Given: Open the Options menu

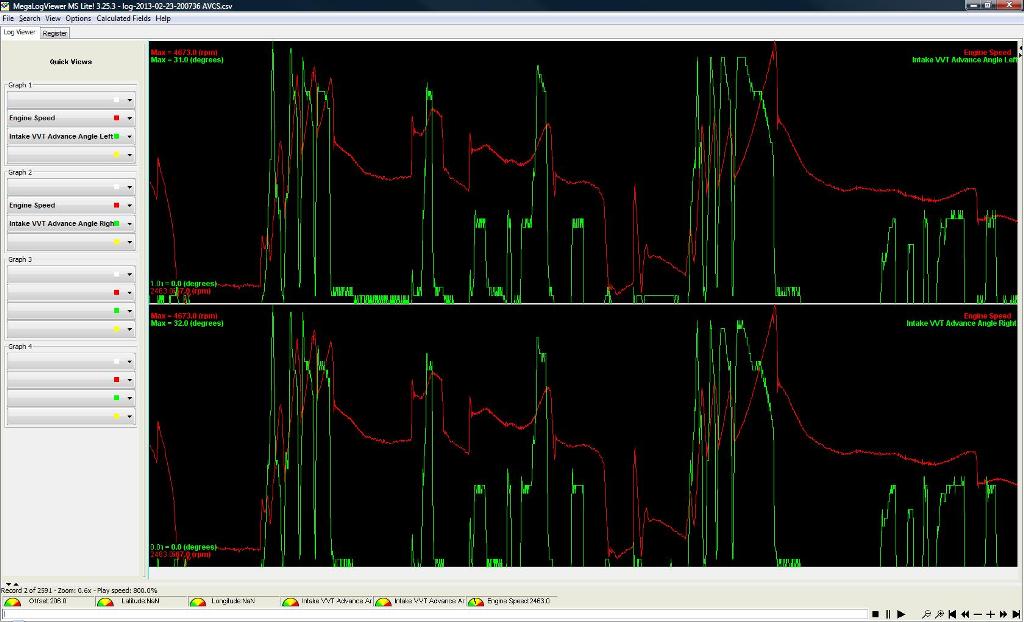Looking at the screenshot, I should pyautogui.click(x=78, y=18).
